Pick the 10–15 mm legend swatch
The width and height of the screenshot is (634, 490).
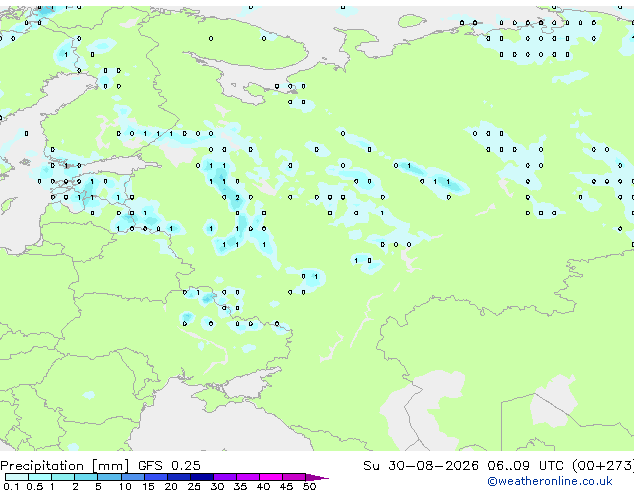132,477
